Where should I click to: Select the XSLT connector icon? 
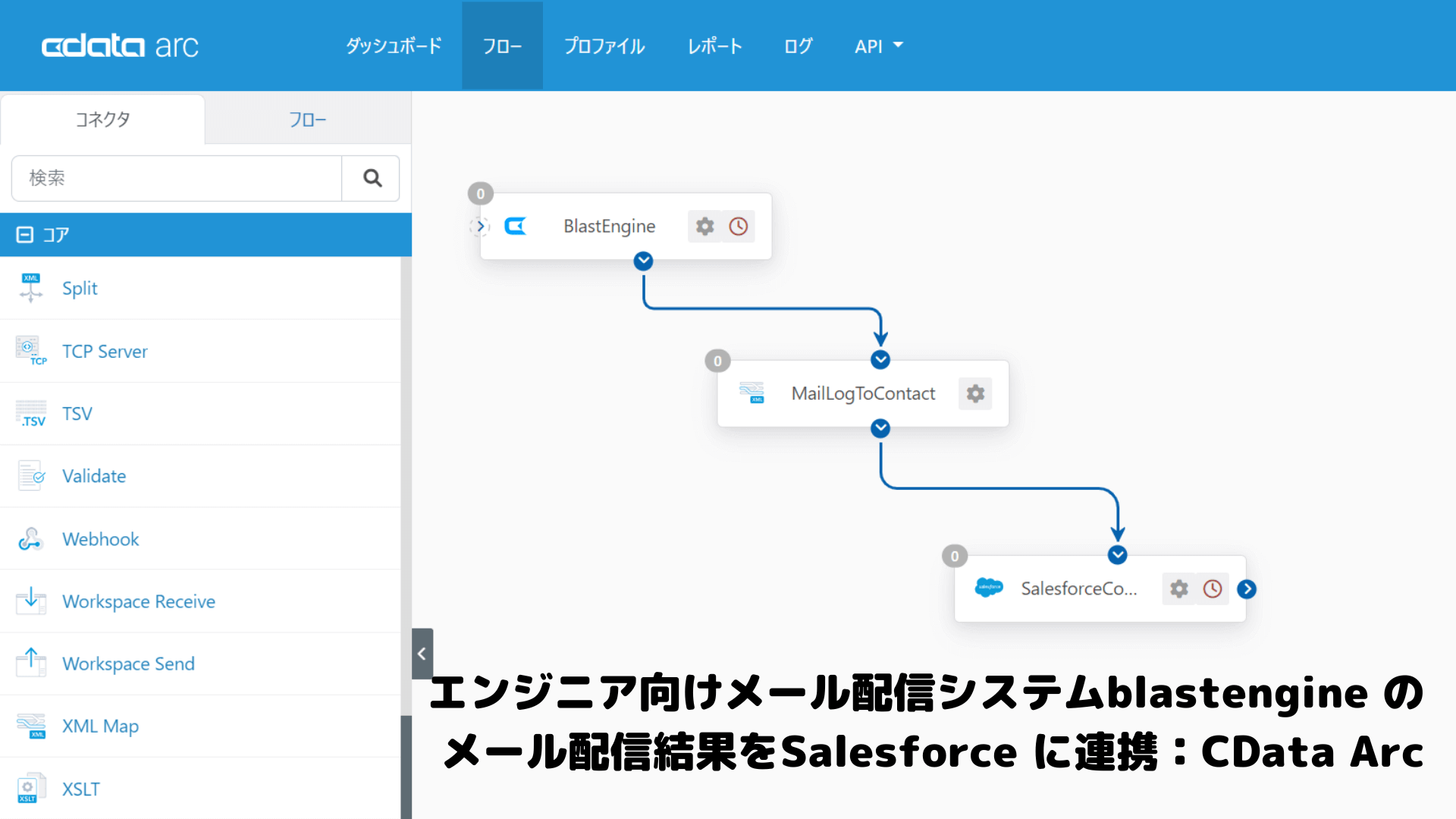click(31, 789)
